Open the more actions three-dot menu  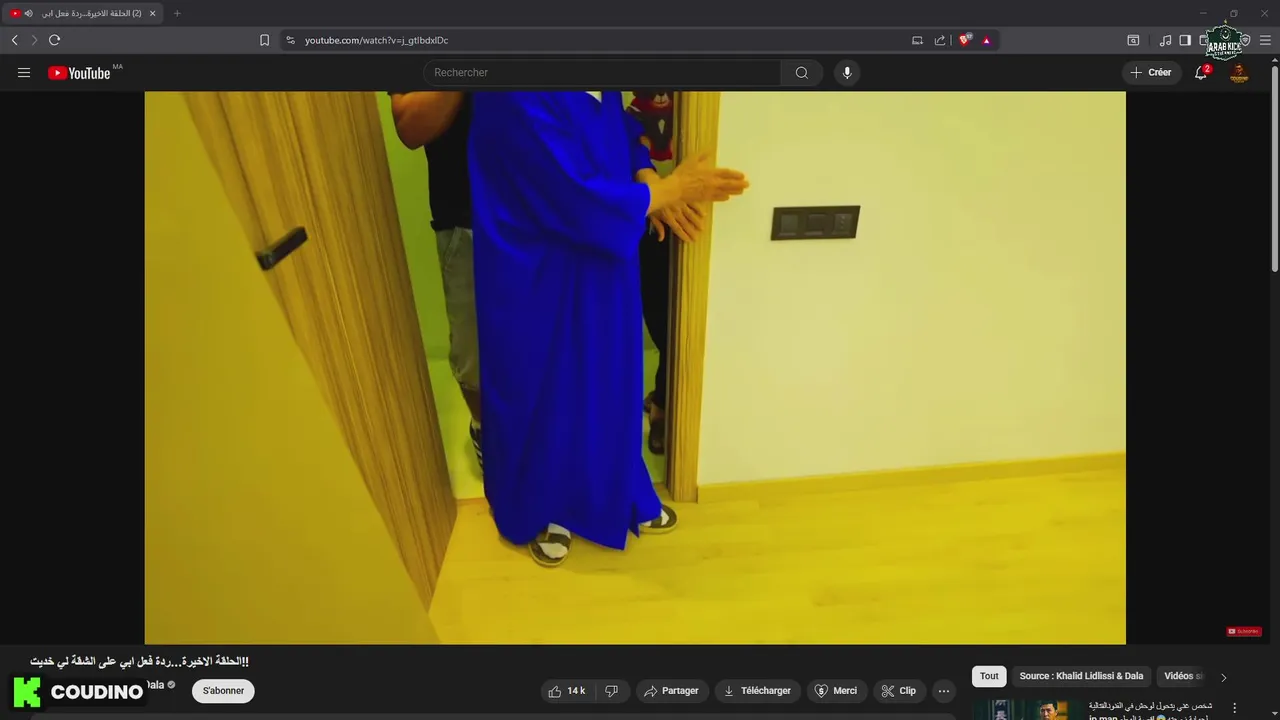click(944, 691)
